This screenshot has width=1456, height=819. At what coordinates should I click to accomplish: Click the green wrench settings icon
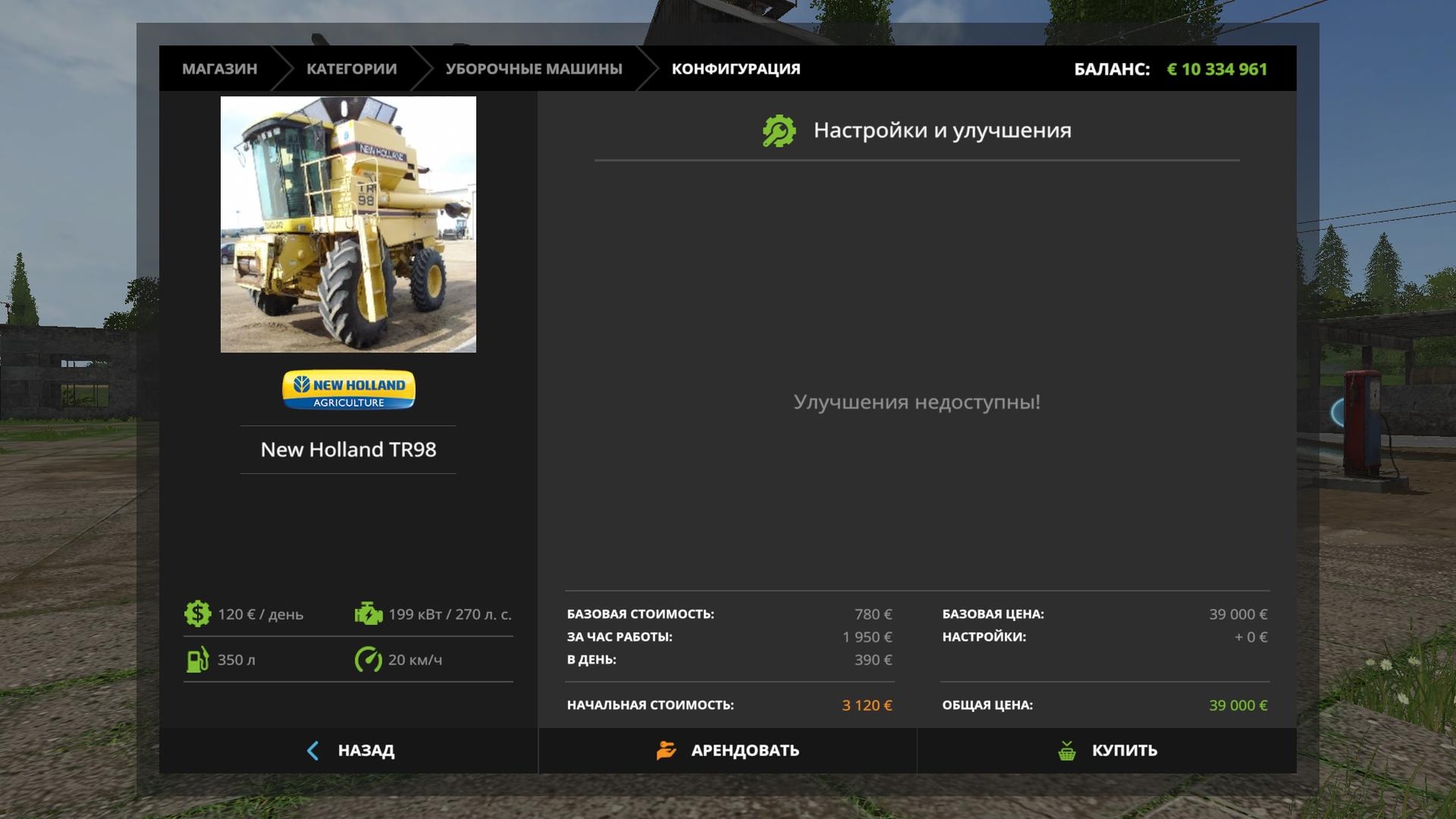click(779, 131)
